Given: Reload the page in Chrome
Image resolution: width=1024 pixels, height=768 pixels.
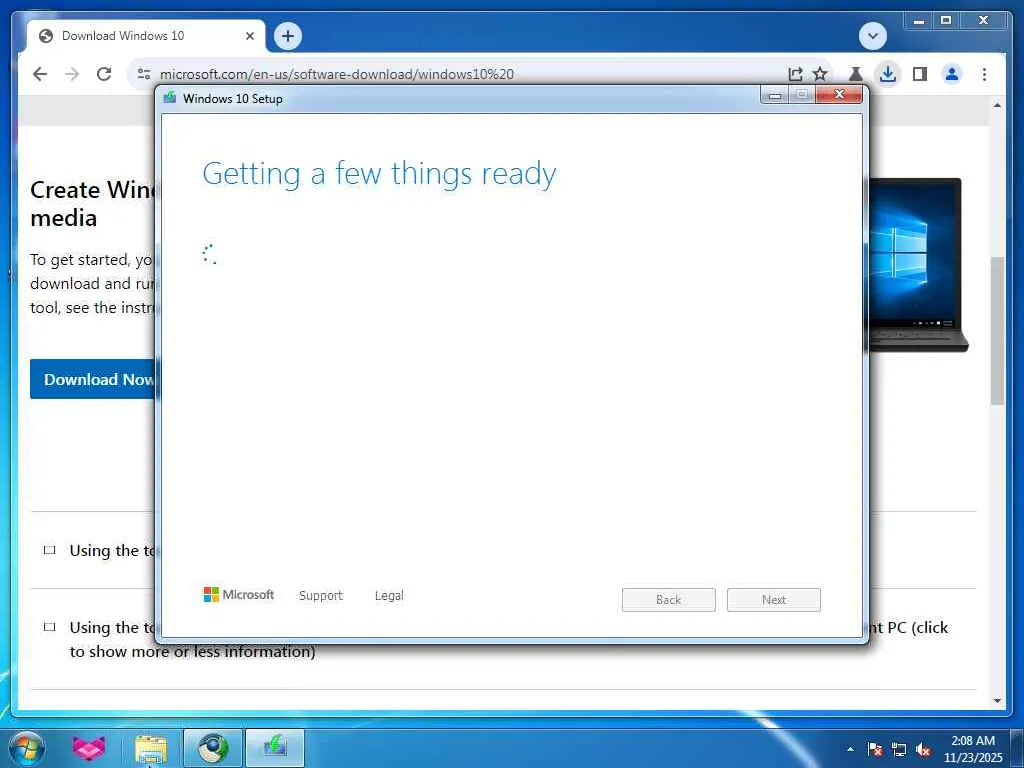Looking at the screenshot, I should [x=104, y=74].
